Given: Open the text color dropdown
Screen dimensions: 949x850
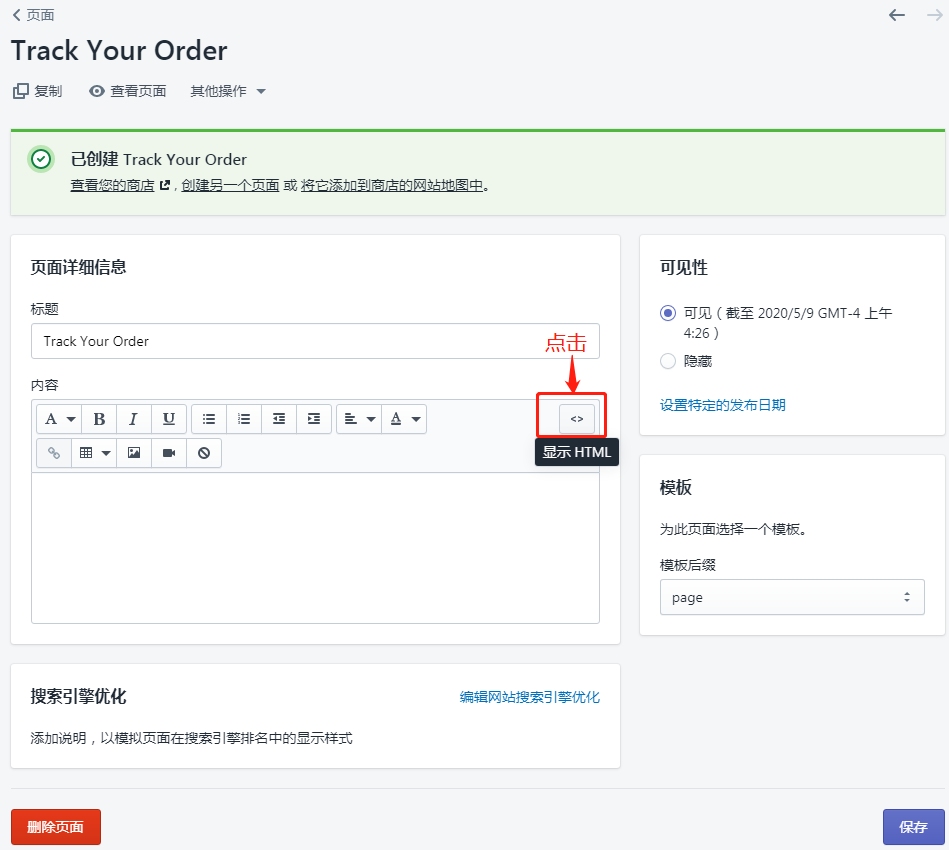Looking at the screenshot, I should [404, 418].
